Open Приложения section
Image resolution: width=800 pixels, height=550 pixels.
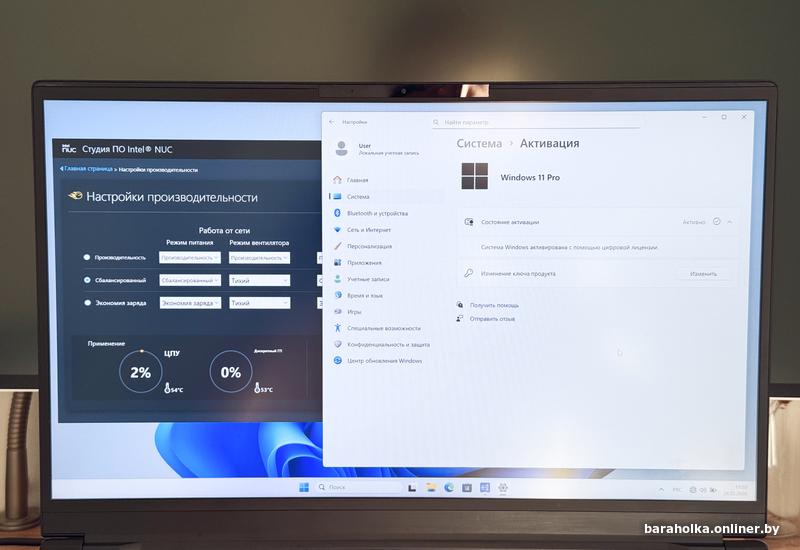point(387,262)
